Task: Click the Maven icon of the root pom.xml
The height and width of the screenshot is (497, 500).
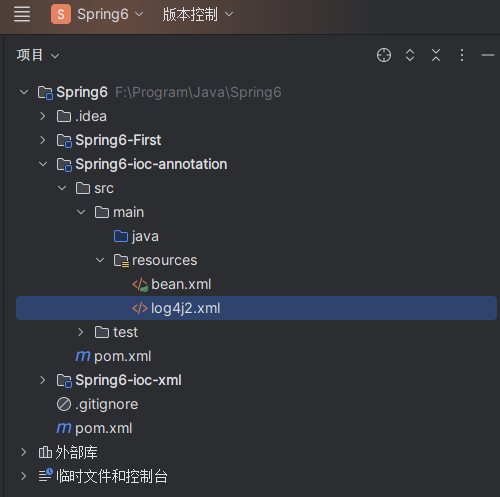Action: point(64,428)
